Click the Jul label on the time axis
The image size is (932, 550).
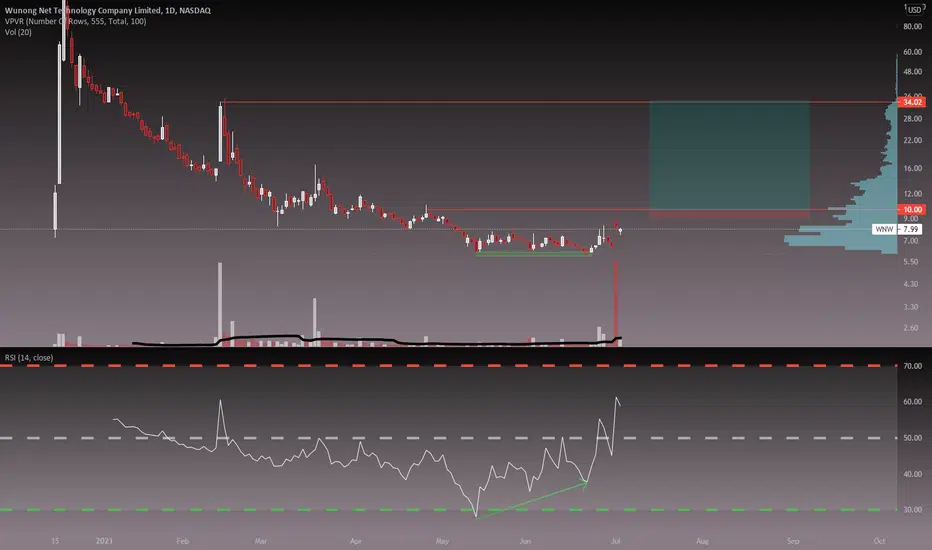click(x=616, y=540)
